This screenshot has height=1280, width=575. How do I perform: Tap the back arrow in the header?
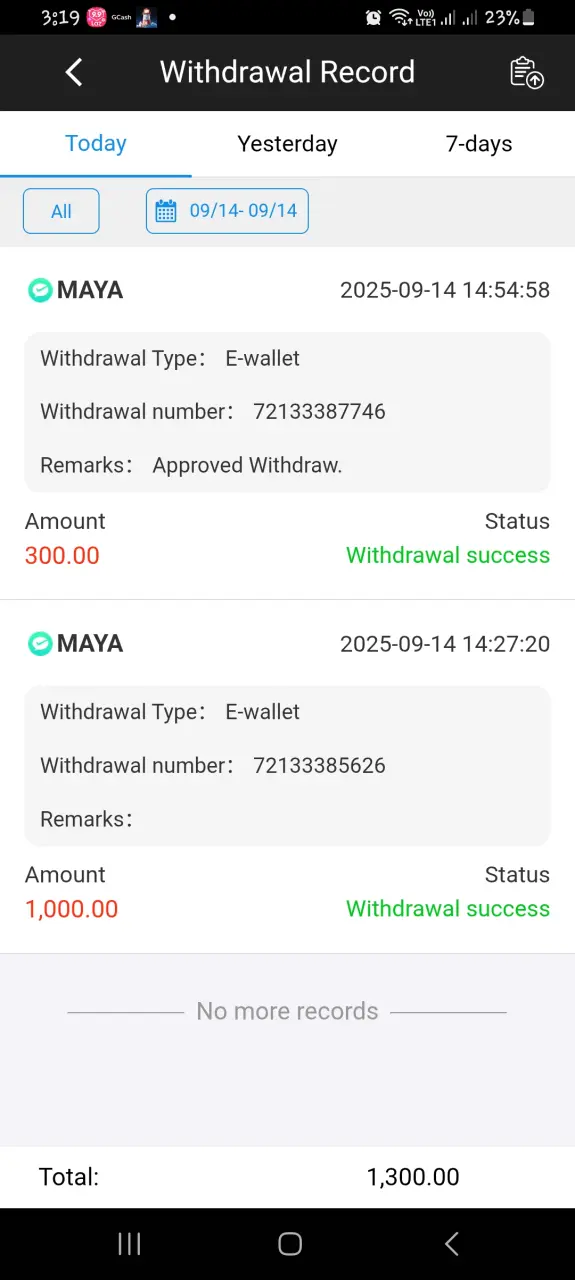pos(73,72)
